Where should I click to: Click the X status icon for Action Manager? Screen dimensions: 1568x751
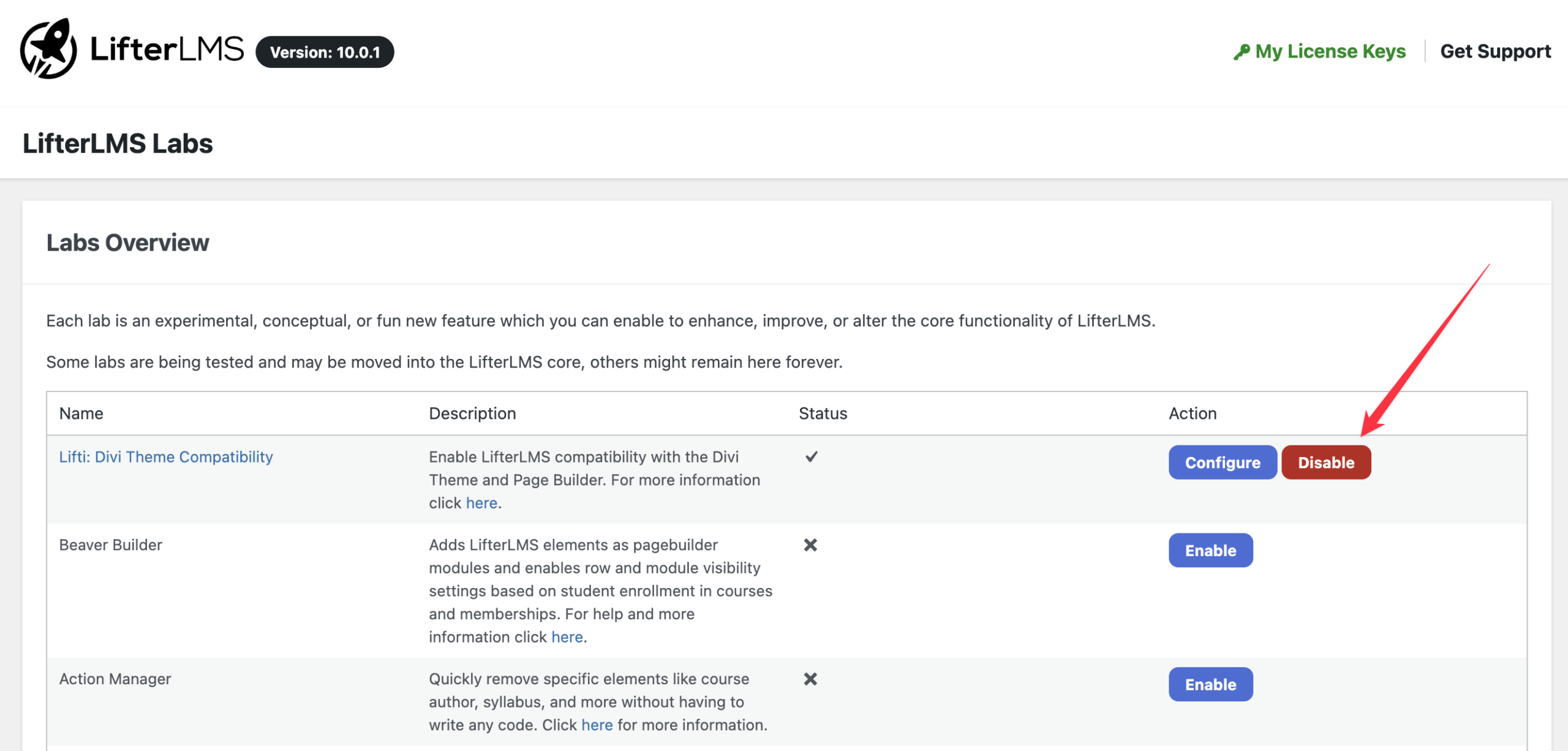pos(810,679)
